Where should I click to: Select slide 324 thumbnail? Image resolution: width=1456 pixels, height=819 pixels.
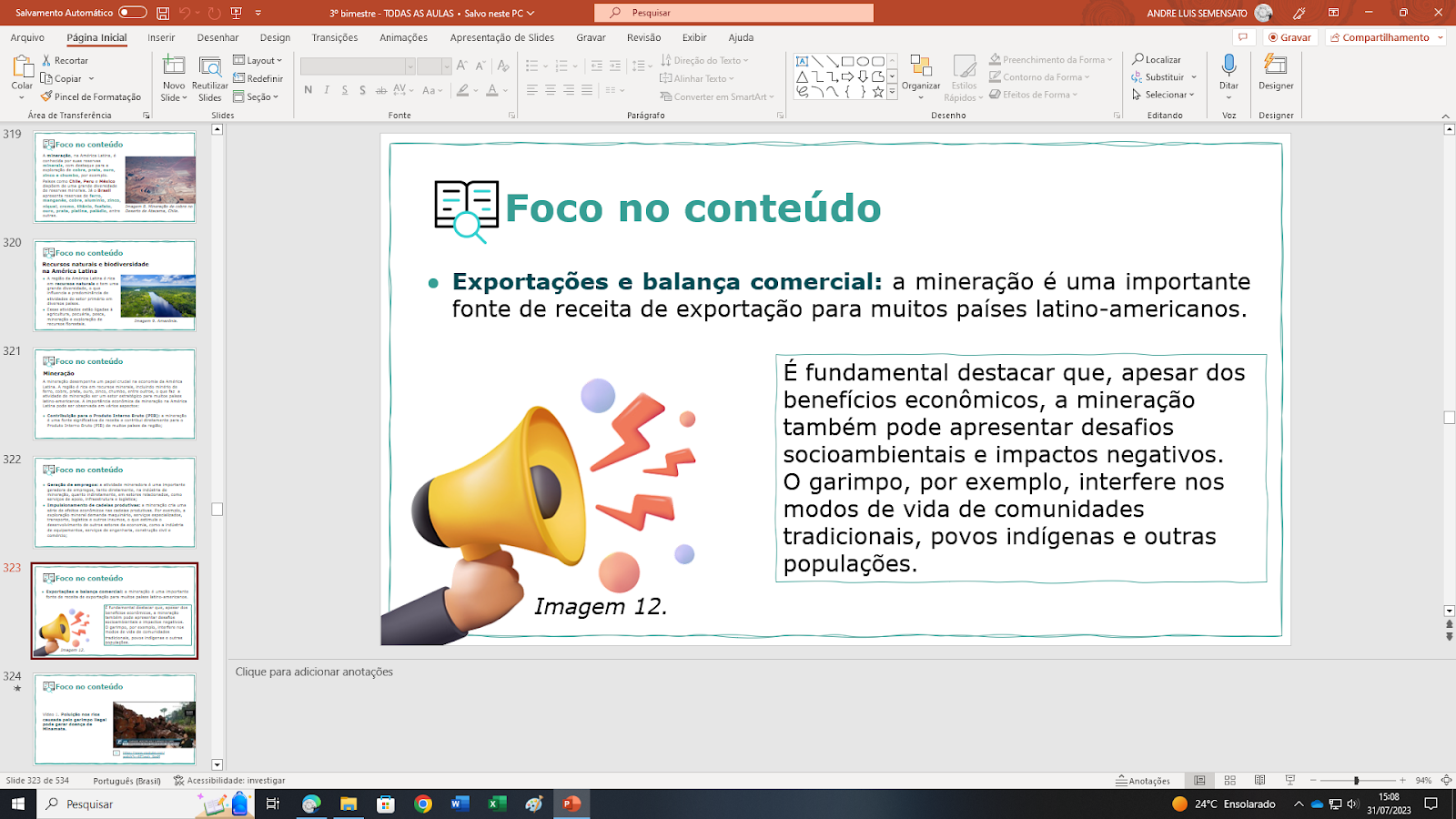(x=115, y=719)
